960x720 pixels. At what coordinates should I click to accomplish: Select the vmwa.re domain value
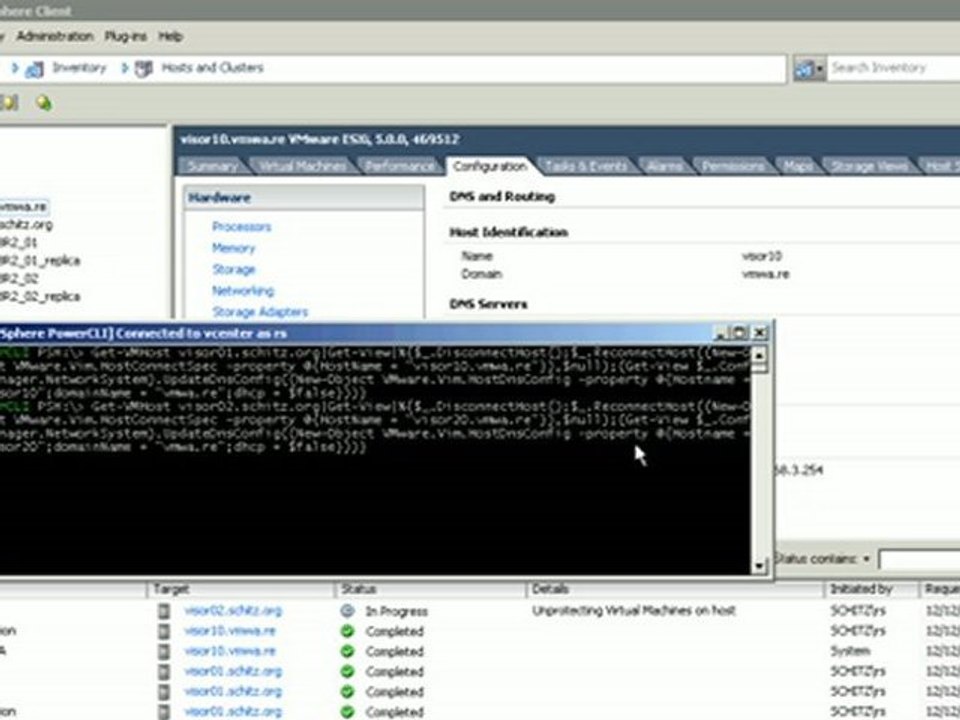click(765, 274)
